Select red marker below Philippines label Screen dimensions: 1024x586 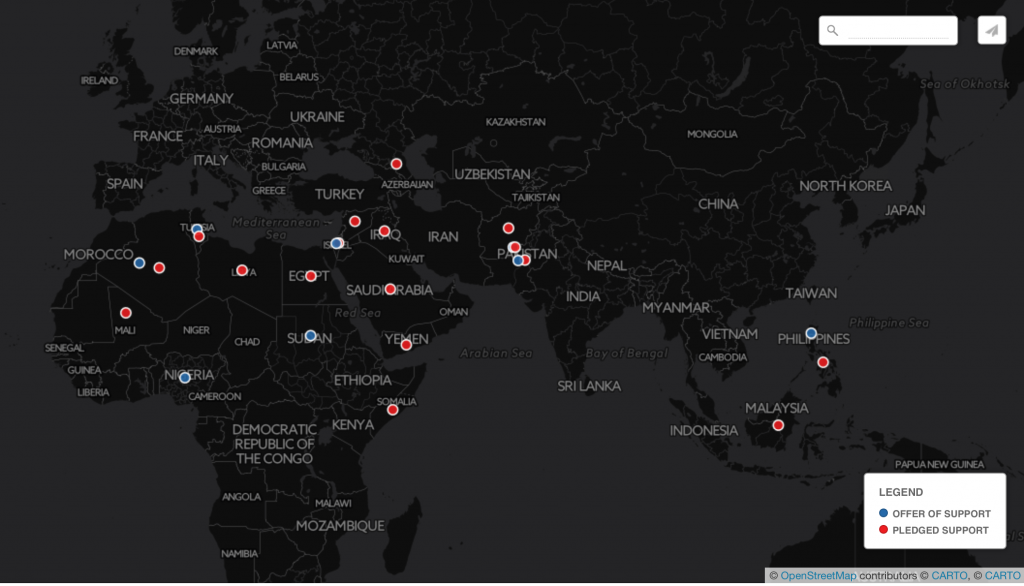coord(823,362)
